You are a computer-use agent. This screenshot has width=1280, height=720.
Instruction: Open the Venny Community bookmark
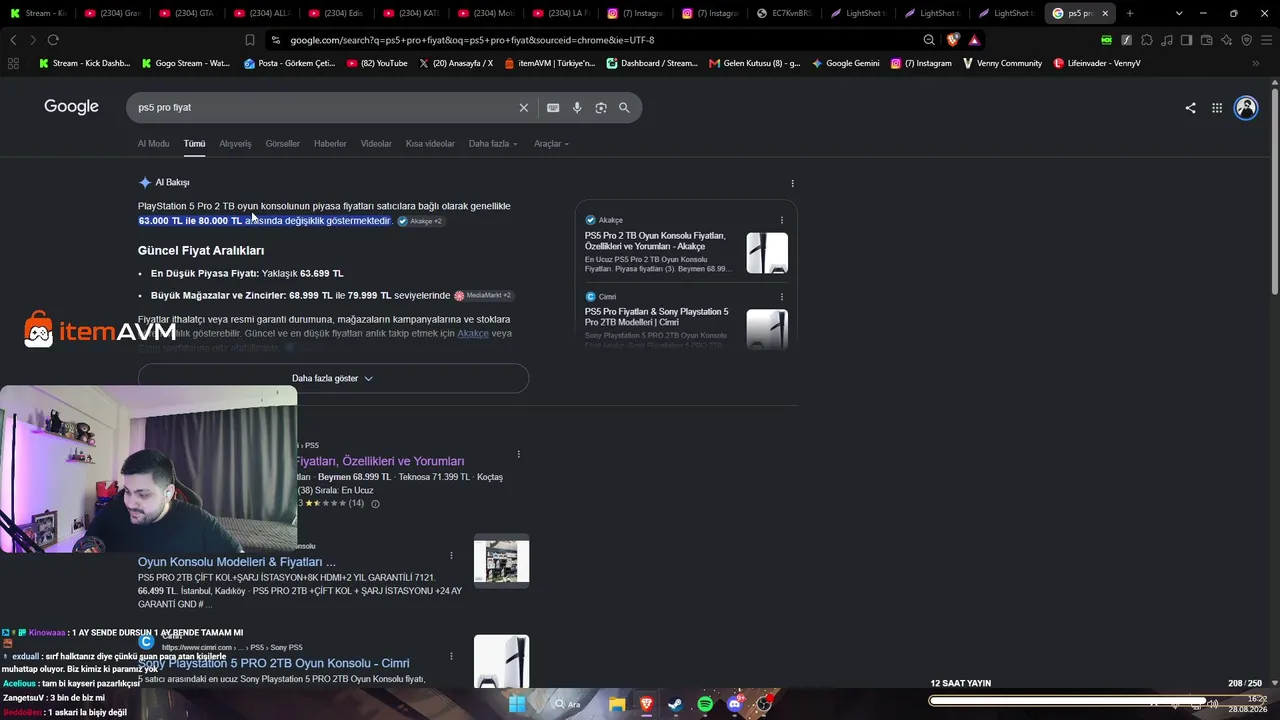1002,63
